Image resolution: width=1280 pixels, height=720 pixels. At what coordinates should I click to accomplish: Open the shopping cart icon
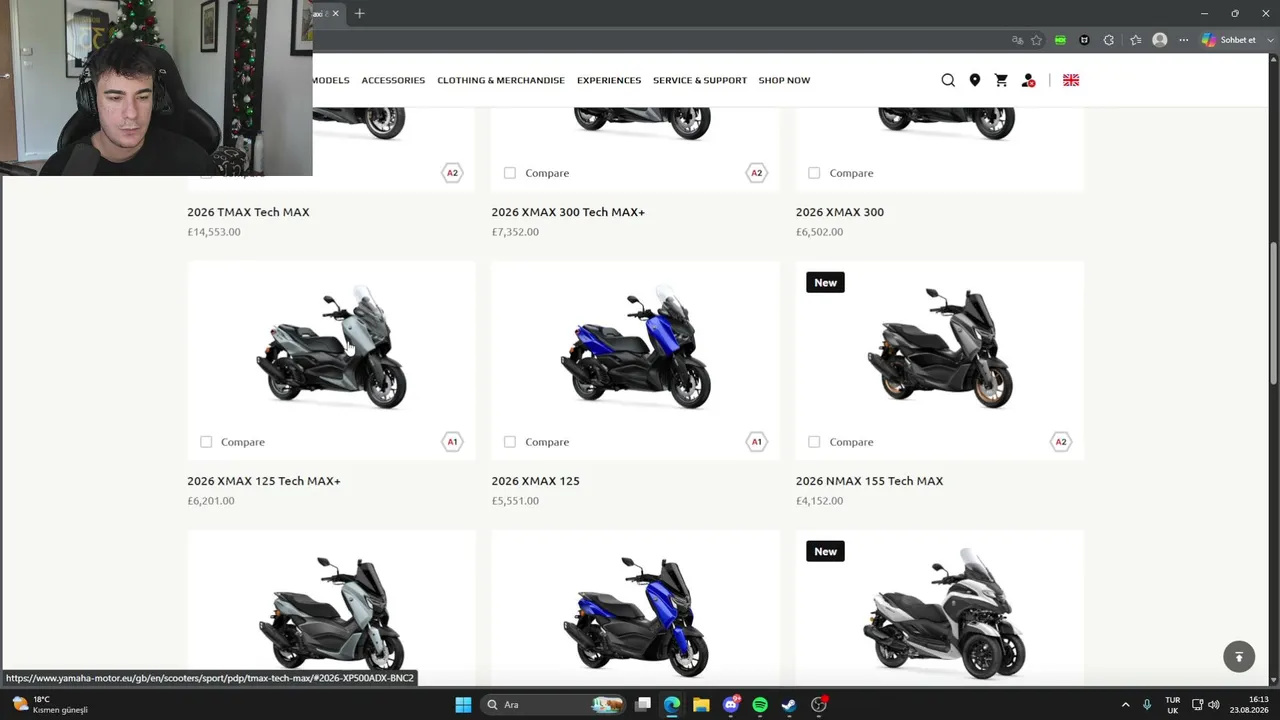pyautogui.click(x=1001, y=80)
